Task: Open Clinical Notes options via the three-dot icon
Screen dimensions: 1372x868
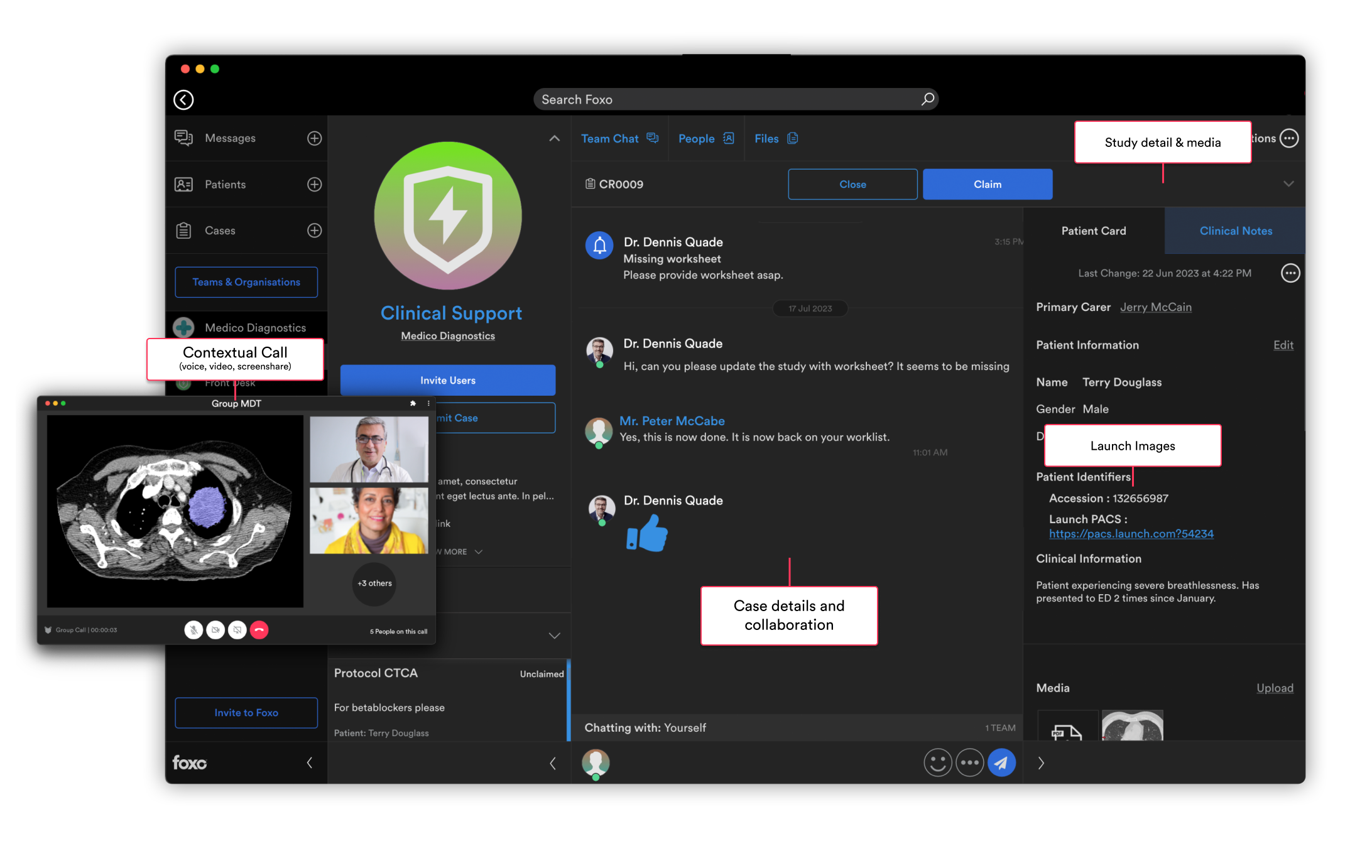Action: 1290,273
